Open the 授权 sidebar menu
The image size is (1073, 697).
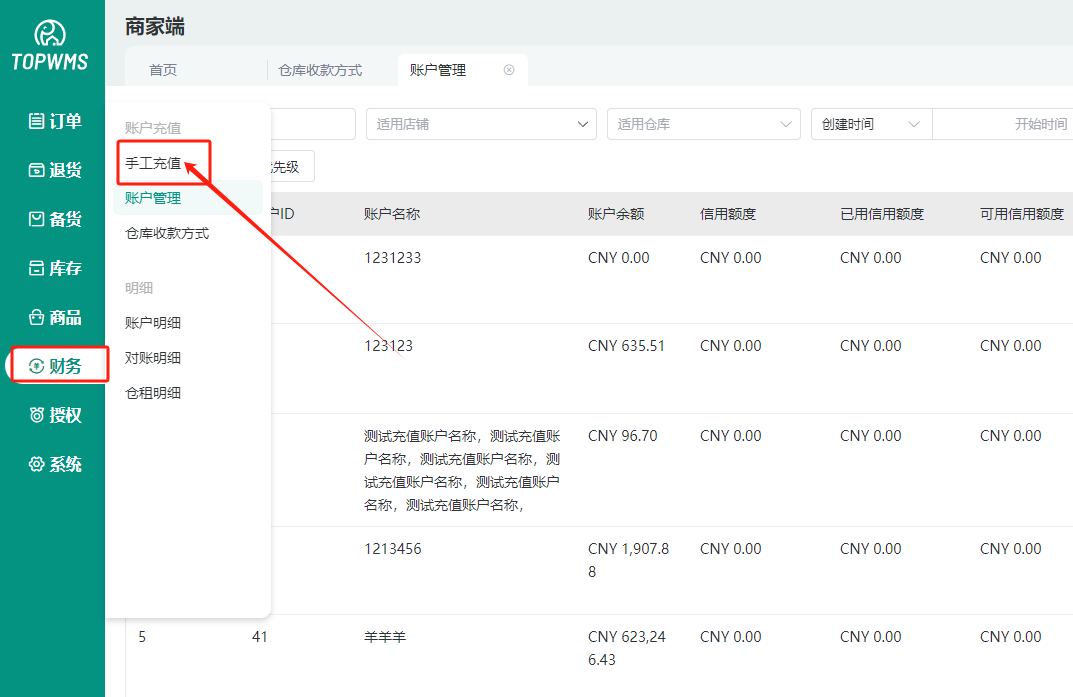tap(55, 415)
